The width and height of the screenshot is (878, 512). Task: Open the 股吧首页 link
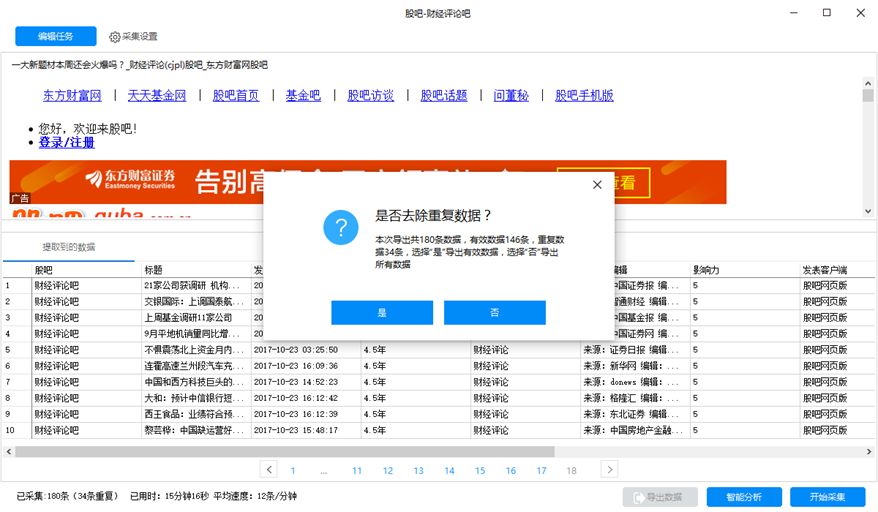[x=236, y=96]
